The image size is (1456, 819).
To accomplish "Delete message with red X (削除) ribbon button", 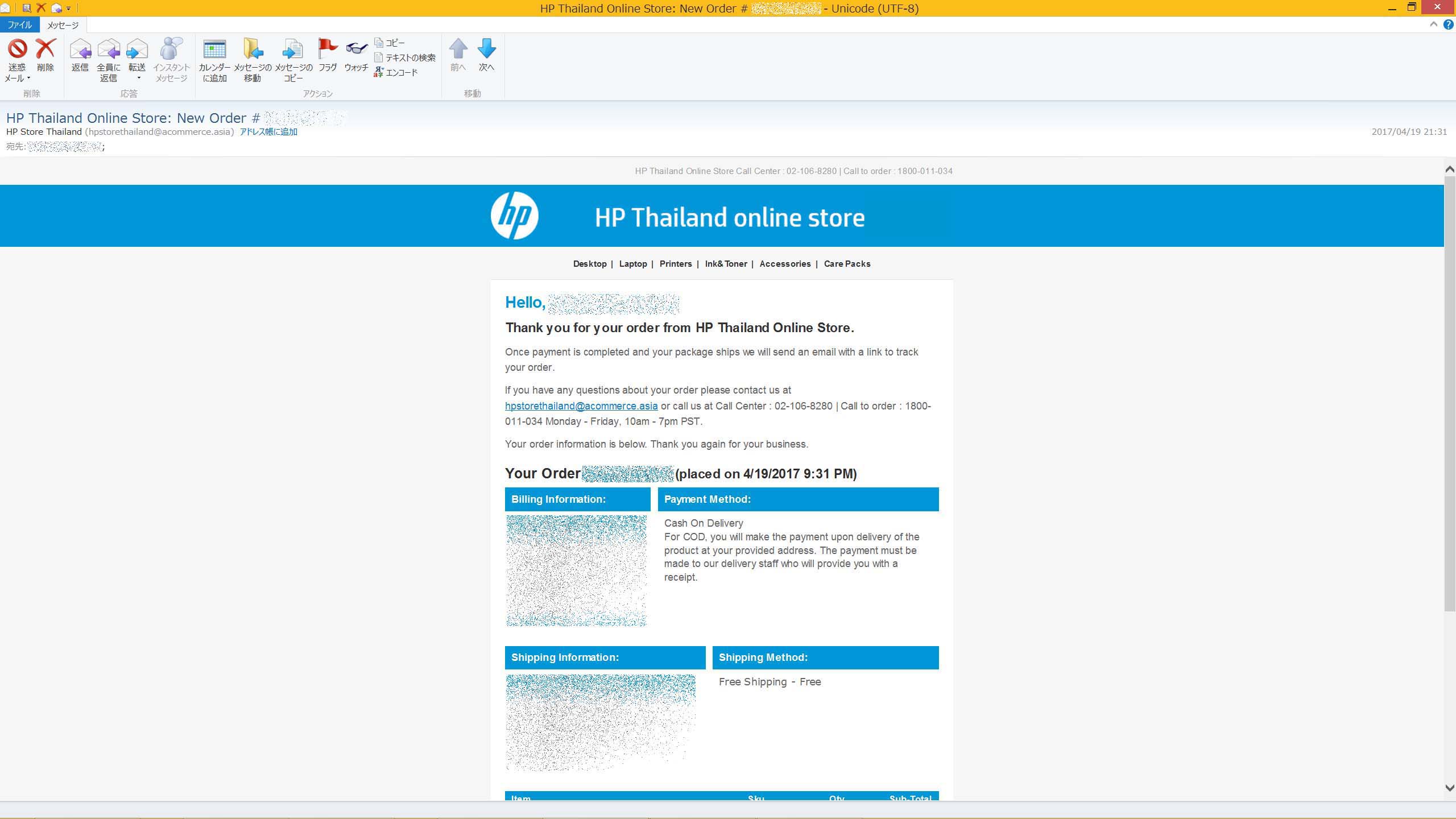I will pos(45,55).
